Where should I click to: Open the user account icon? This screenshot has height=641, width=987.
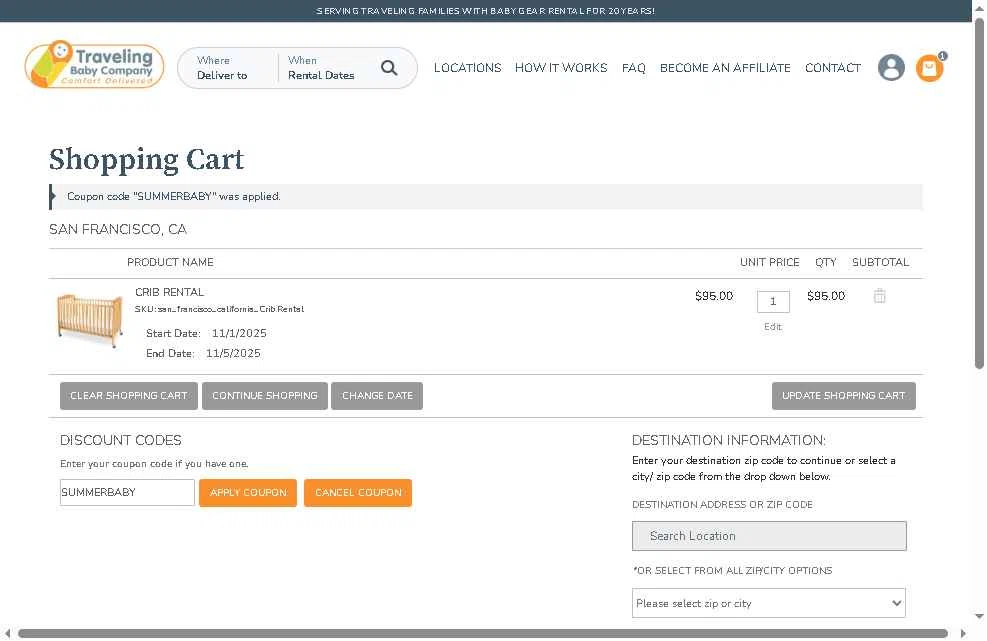point(891,67)
